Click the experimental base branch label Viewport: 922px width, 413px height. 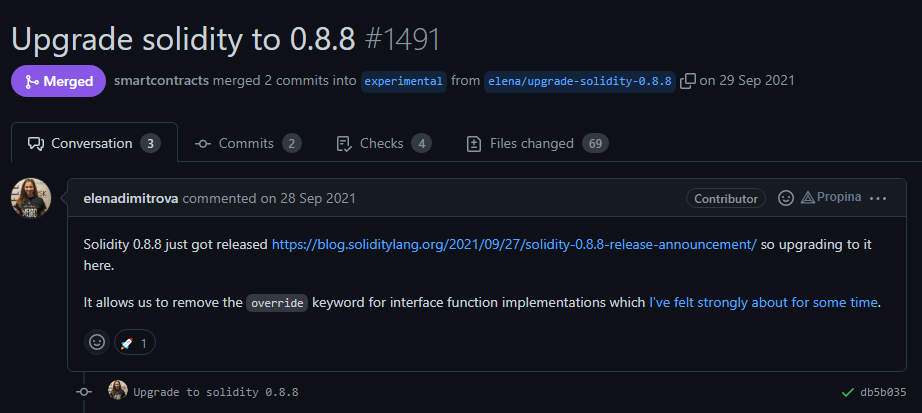[x=404, y=81]
